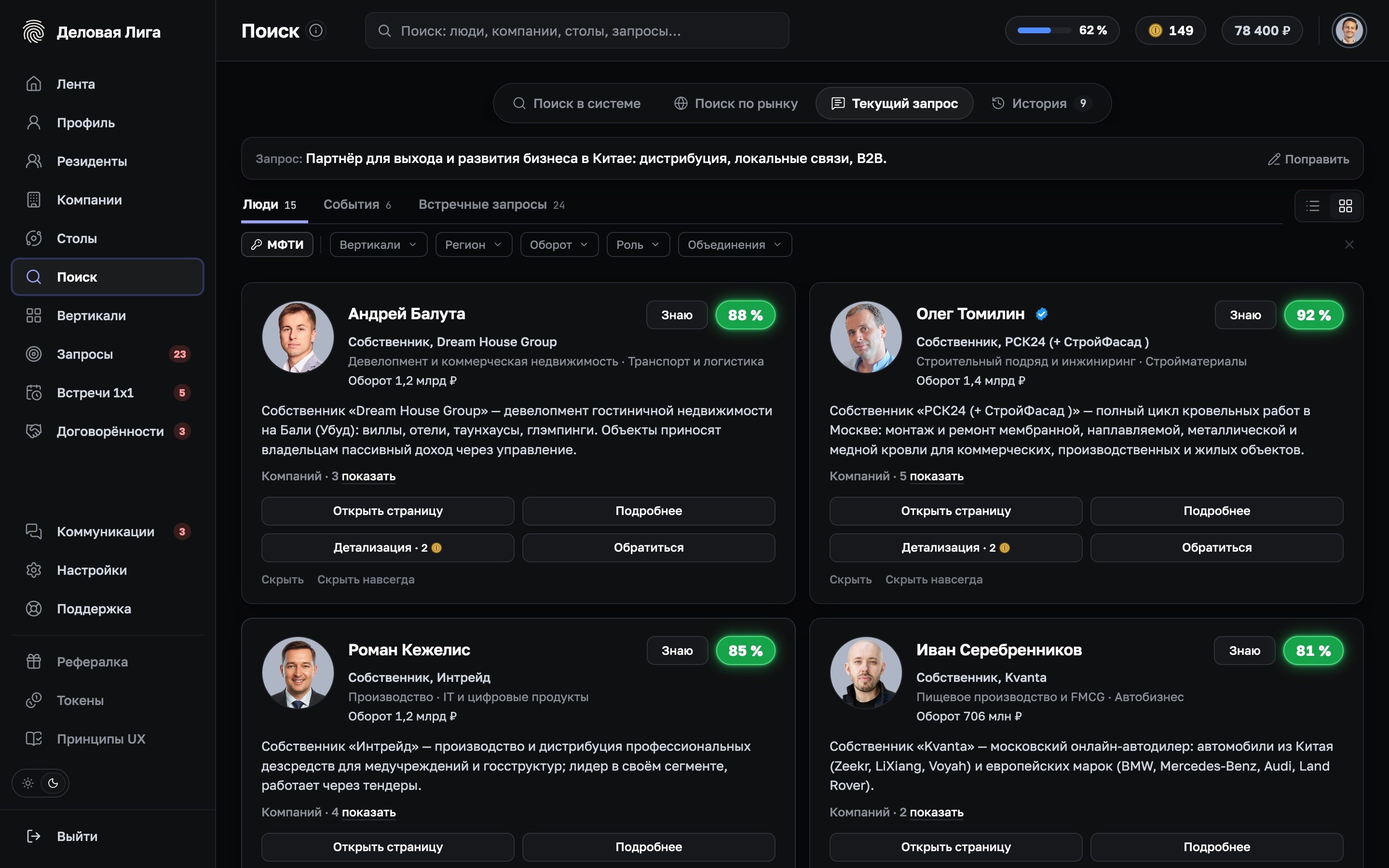Open Токены section
The width and height of the screenshot is (1389, 868).
tap(108, 700)
